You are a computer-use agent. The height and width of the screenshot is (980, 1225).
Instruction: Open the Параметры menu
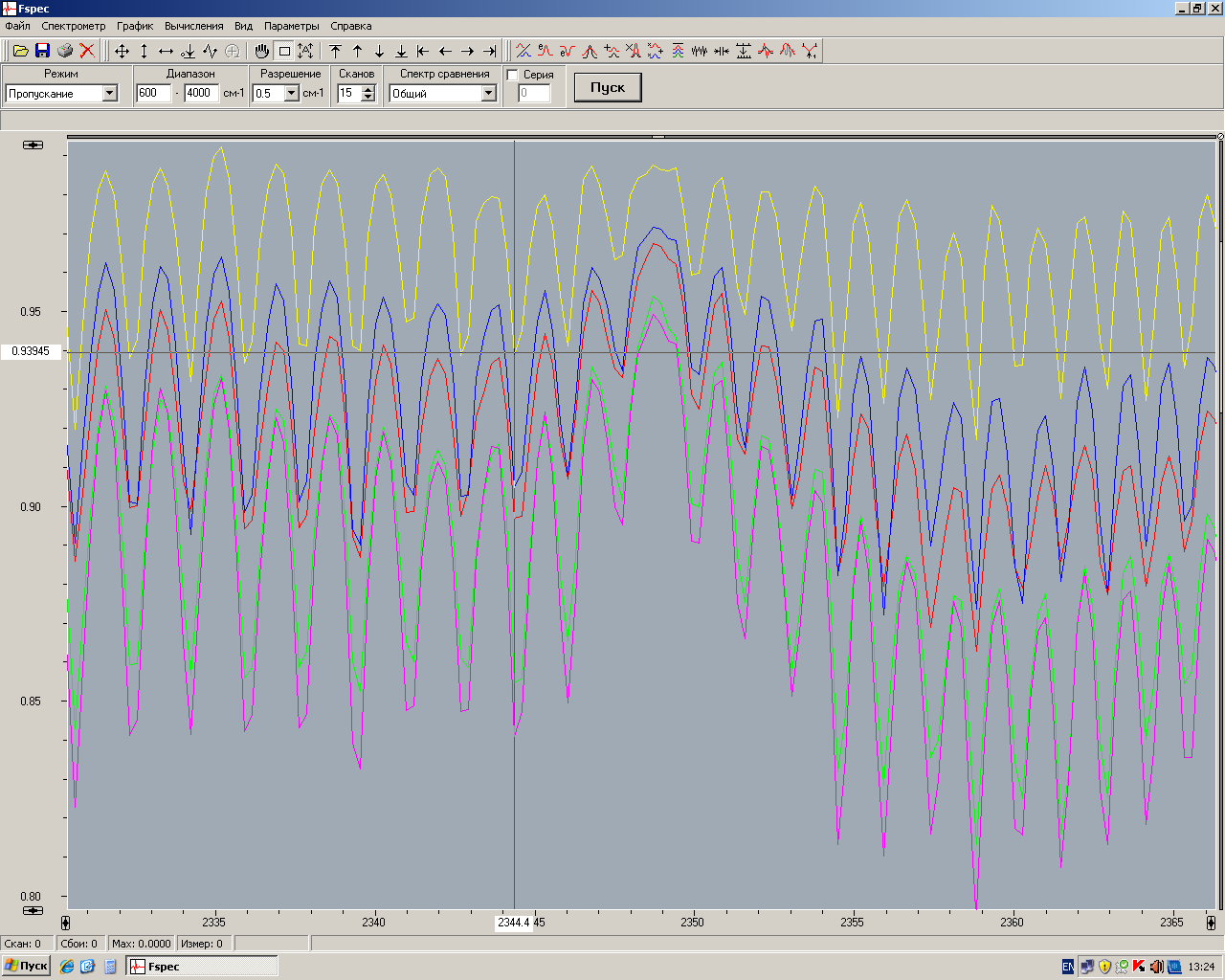point(292,26)
